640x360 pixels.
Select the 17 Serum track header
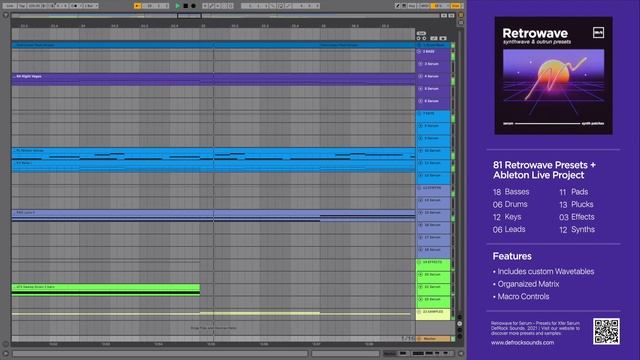(433, 240)
